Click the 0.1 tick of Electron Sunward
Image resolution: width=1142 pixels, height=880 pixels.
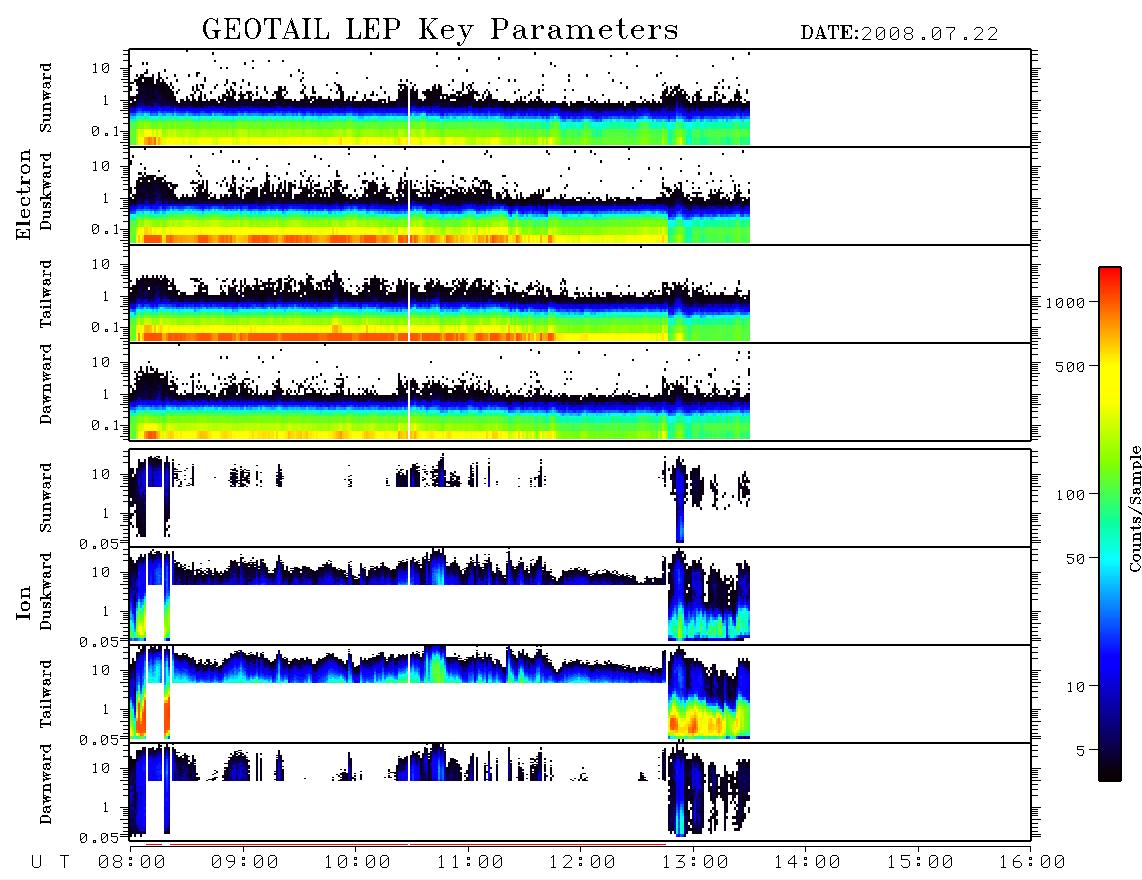(106, 131)
